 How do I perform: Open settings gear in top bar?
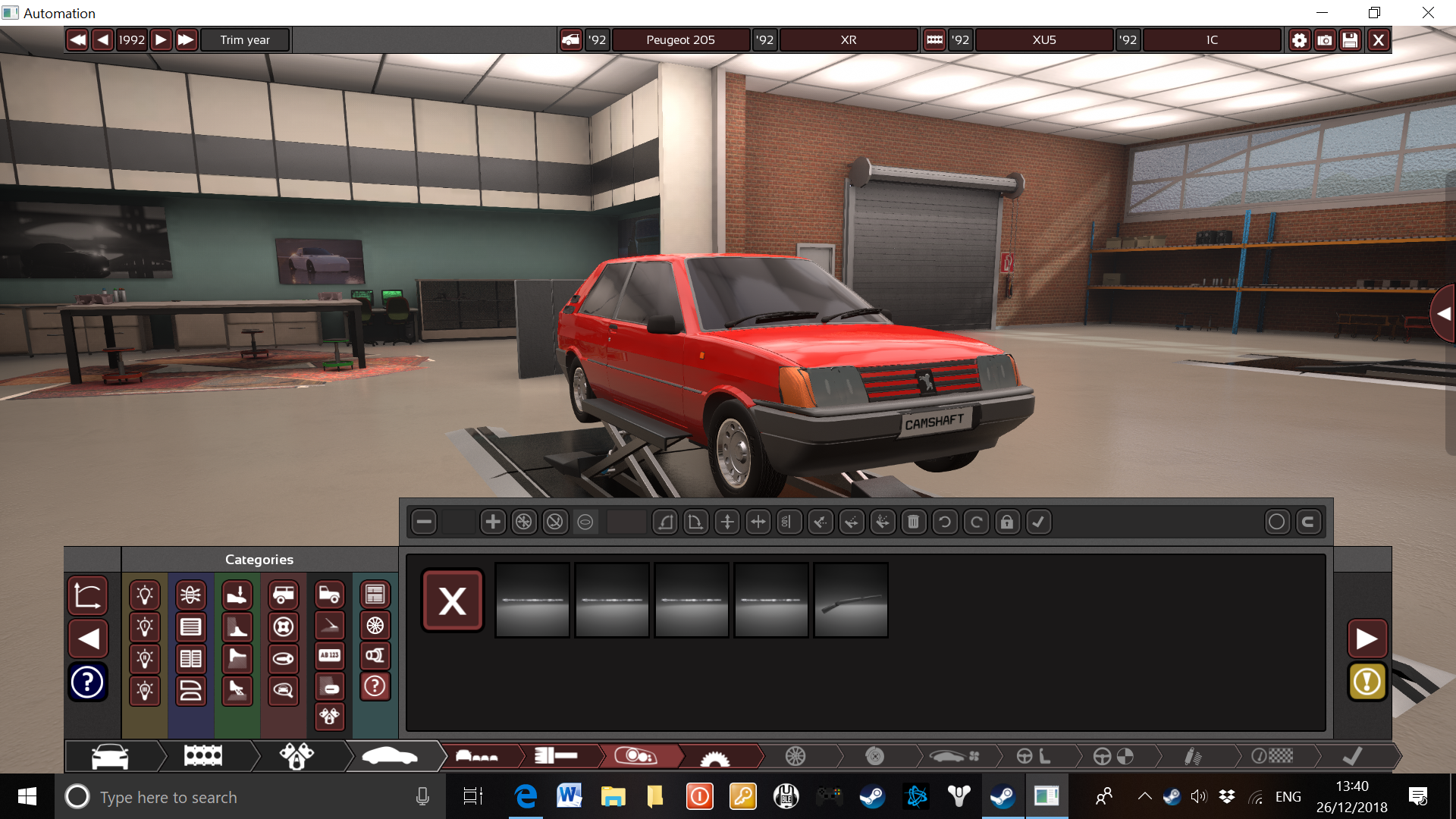click(x=1299, y=39)
